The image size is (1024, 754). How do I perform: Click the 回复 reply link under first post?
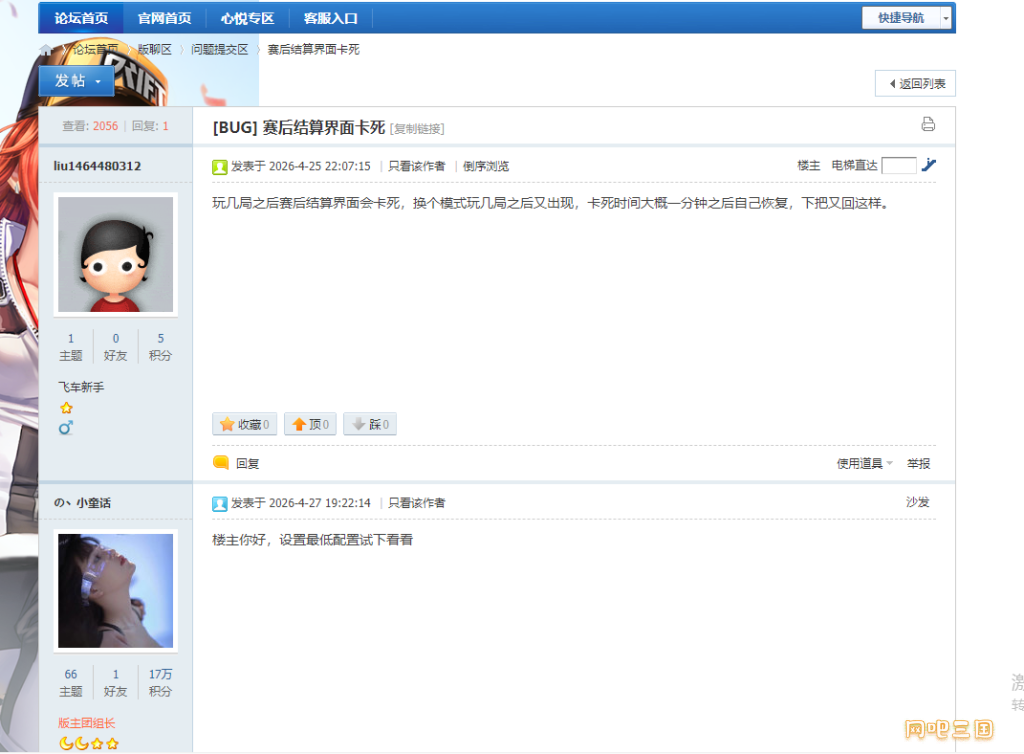pos(248,463)
